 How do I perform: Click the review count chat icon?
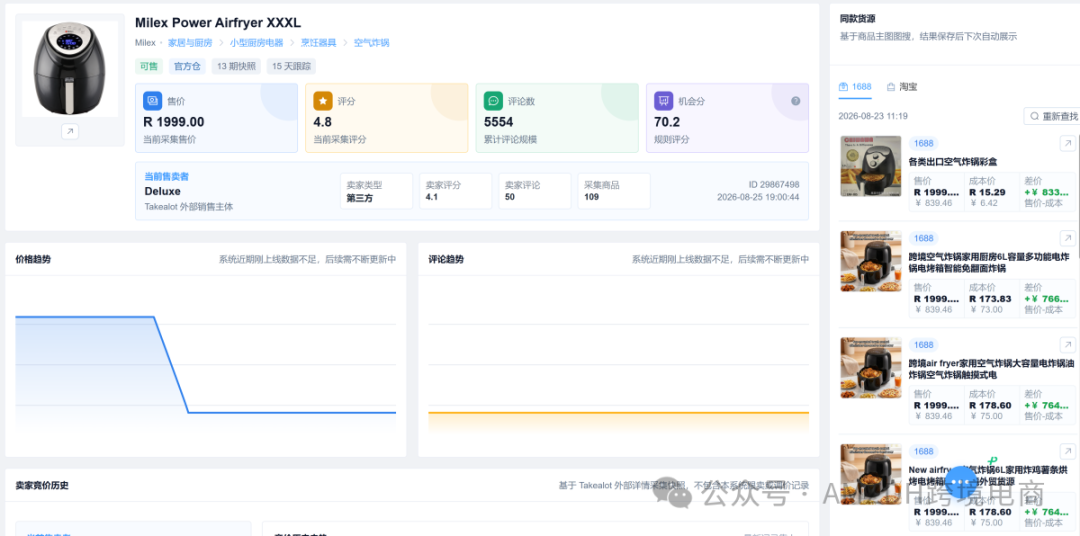pyautogui.click(x=493, y=101)
